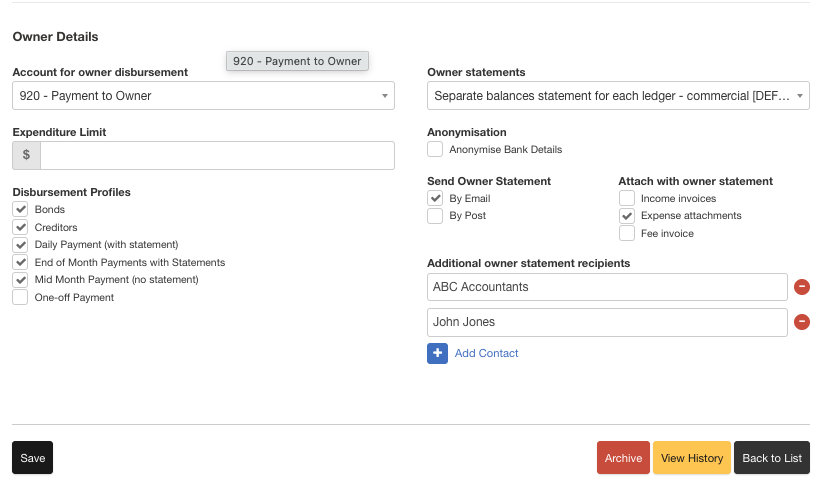The image size is (836, 493).
Task: Open View History
Action: [x=692, y=458]
